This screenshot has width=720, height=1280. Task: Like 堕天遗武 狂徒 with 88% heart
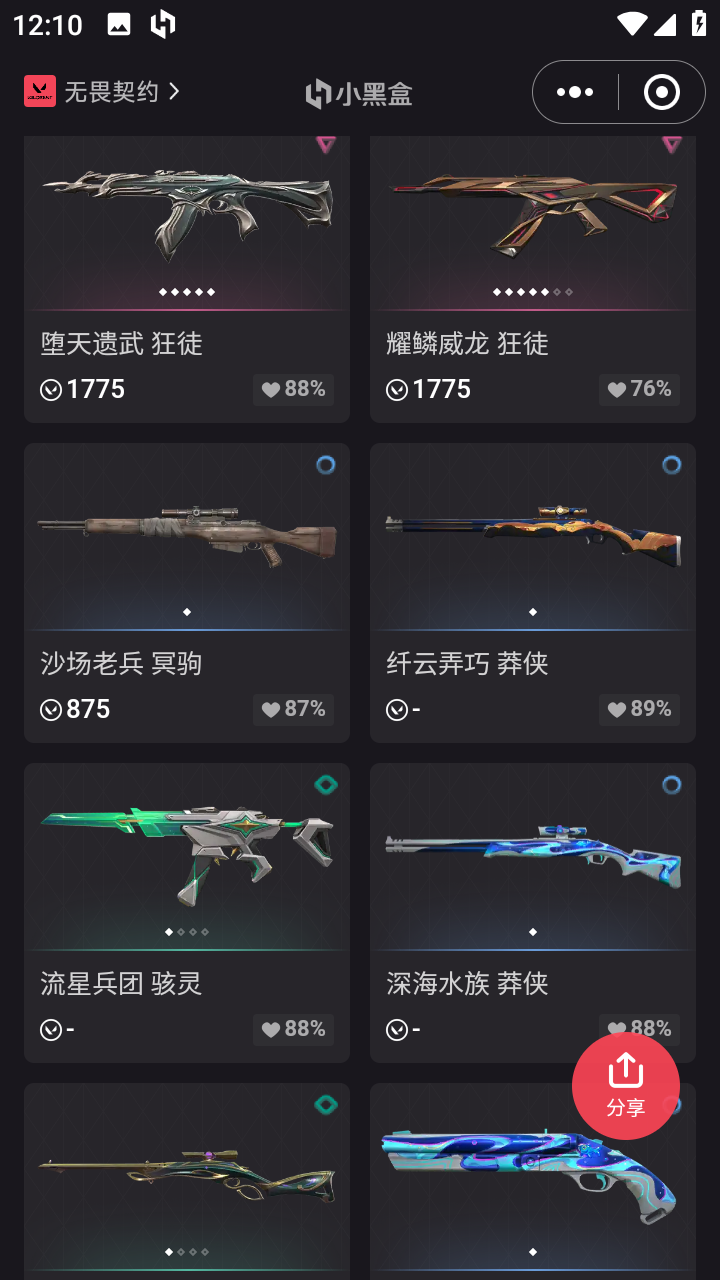pyautogui.click(x=294, y=389)
